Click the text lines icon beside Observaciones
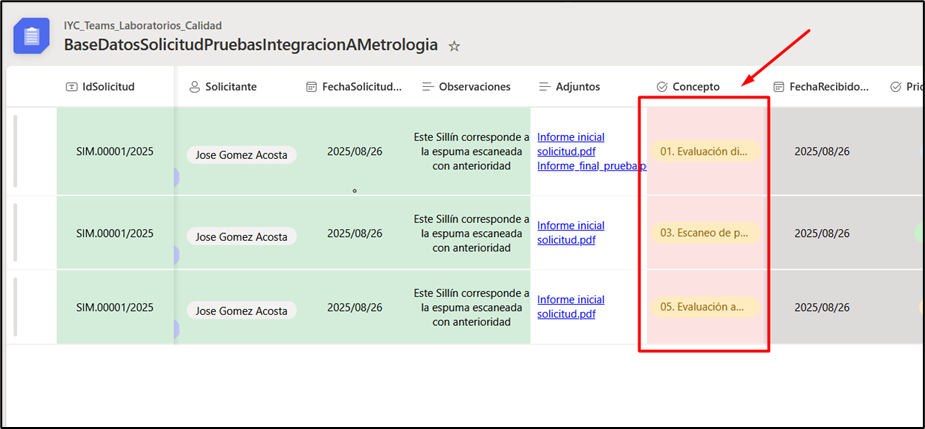This screenshot has height=429, width=925. 428,87
